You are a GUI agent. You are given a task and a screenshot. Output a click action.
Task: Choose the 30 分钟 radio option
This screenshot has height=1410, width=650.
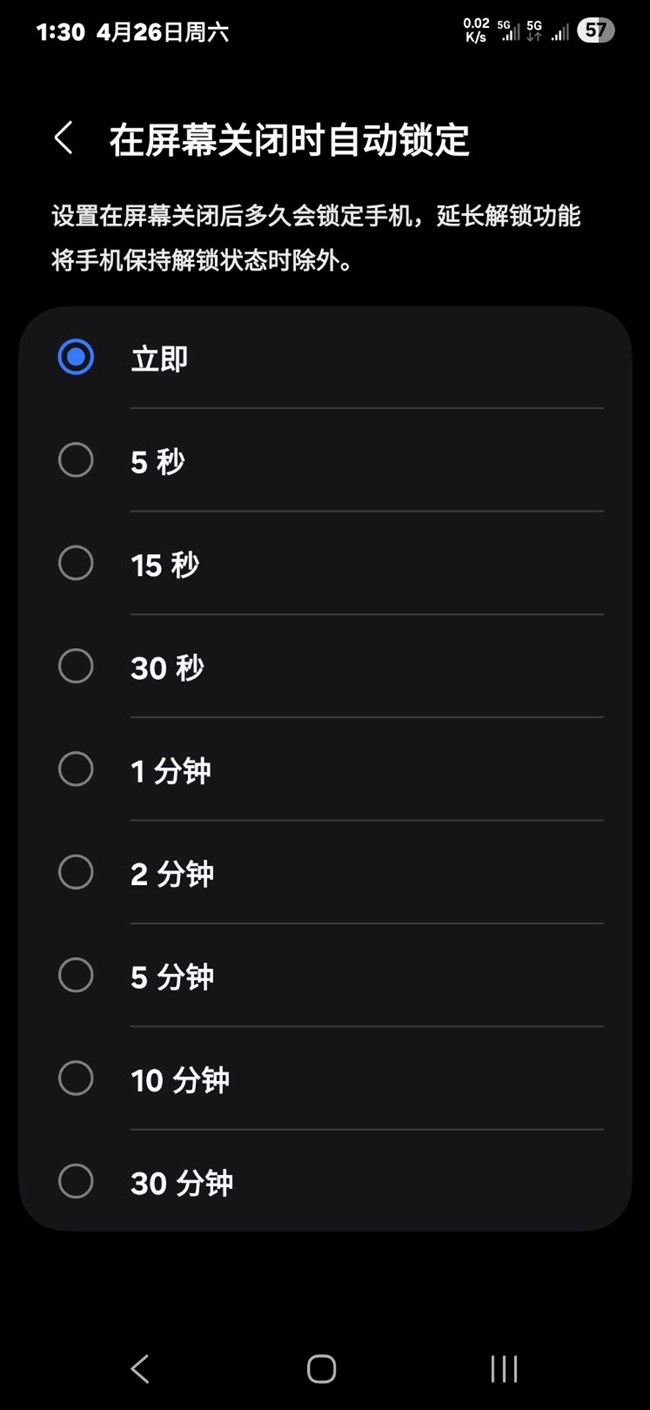[x=76, y=1182]
